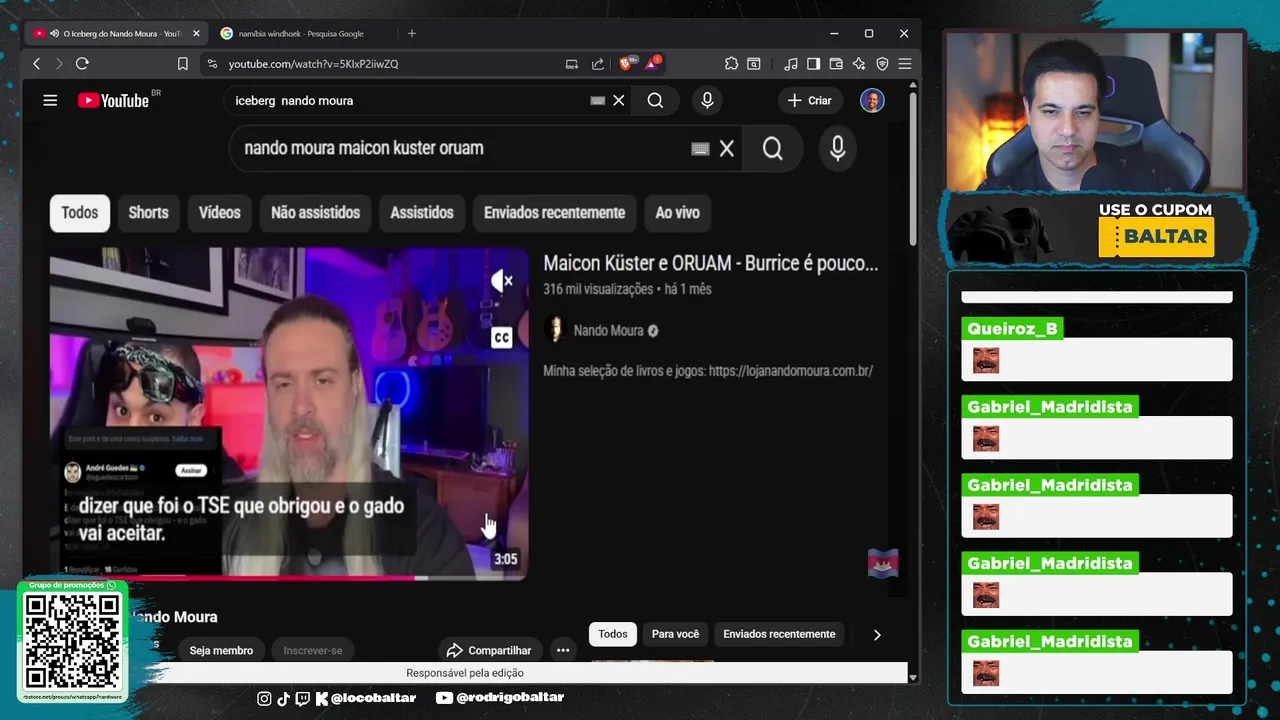Select the Assistidos filter chip

coord(421,212)
